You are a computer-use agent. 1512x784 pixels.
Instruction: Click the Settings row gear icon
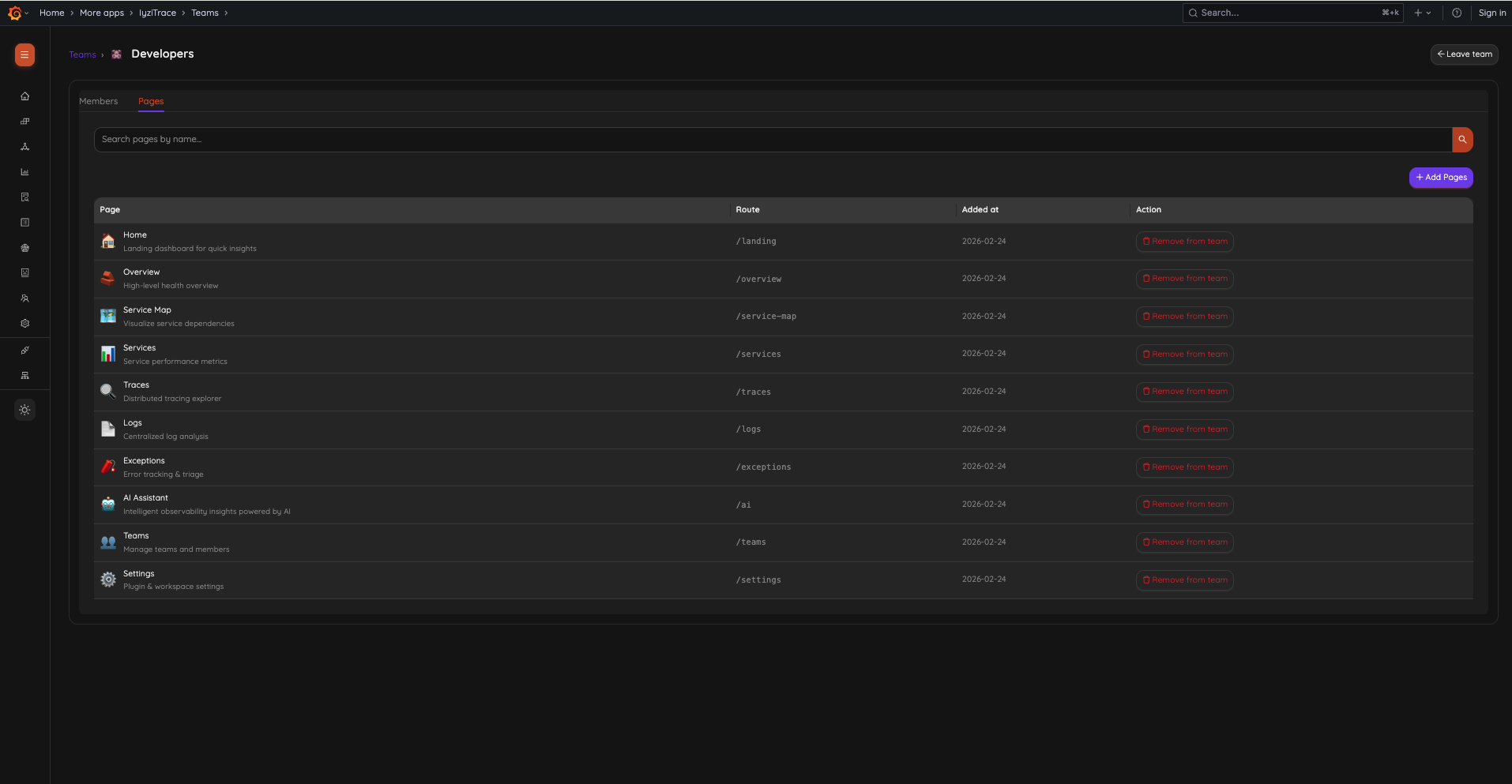108,580
